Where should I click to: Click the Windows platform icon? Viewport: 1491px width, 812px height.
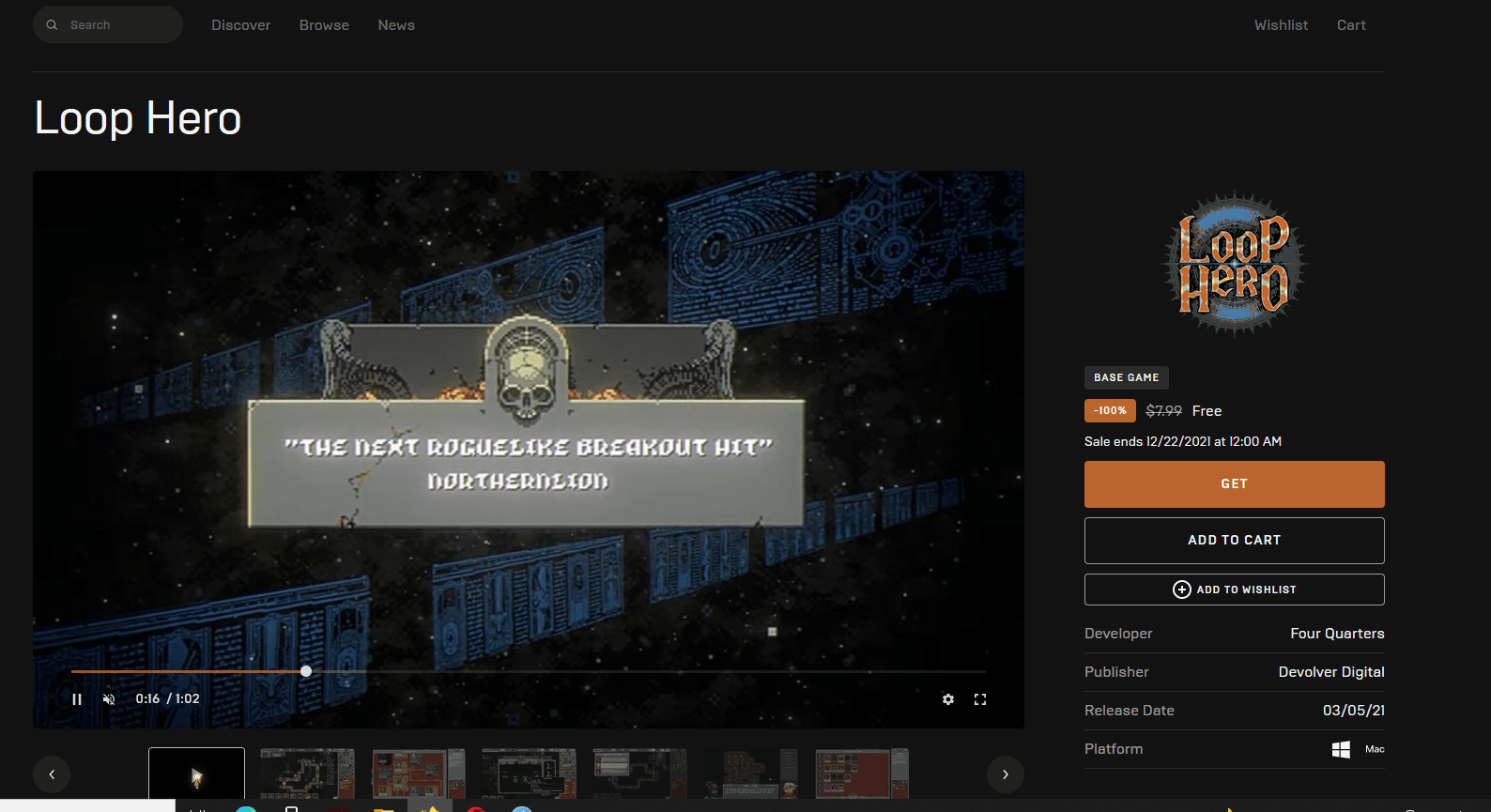pyautogui.click(x=1341, y=749)
